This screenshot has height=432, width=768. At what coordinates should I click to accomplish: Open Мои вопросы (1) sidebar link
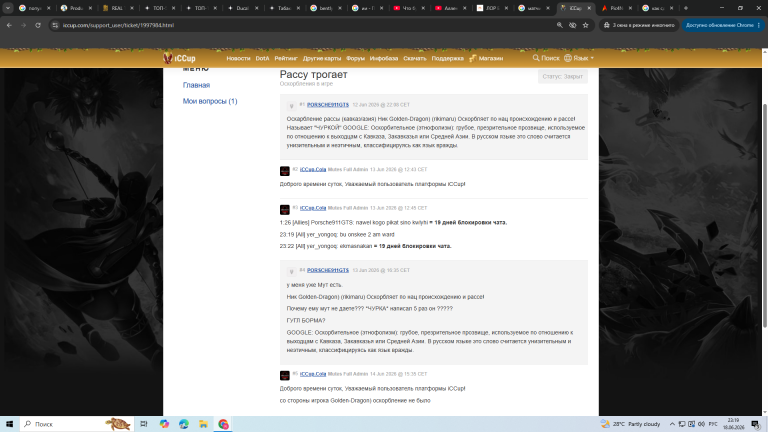click(210, 101)
